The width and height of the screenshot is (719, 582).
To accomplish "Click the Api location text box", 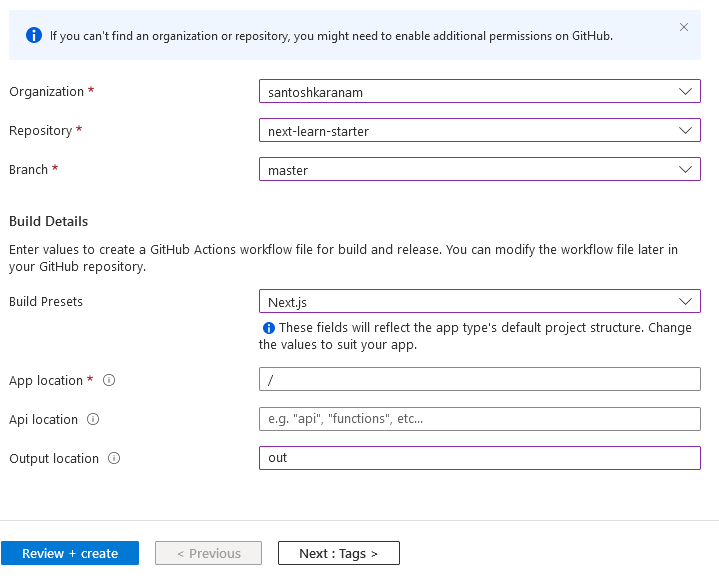I will [479, 419].
